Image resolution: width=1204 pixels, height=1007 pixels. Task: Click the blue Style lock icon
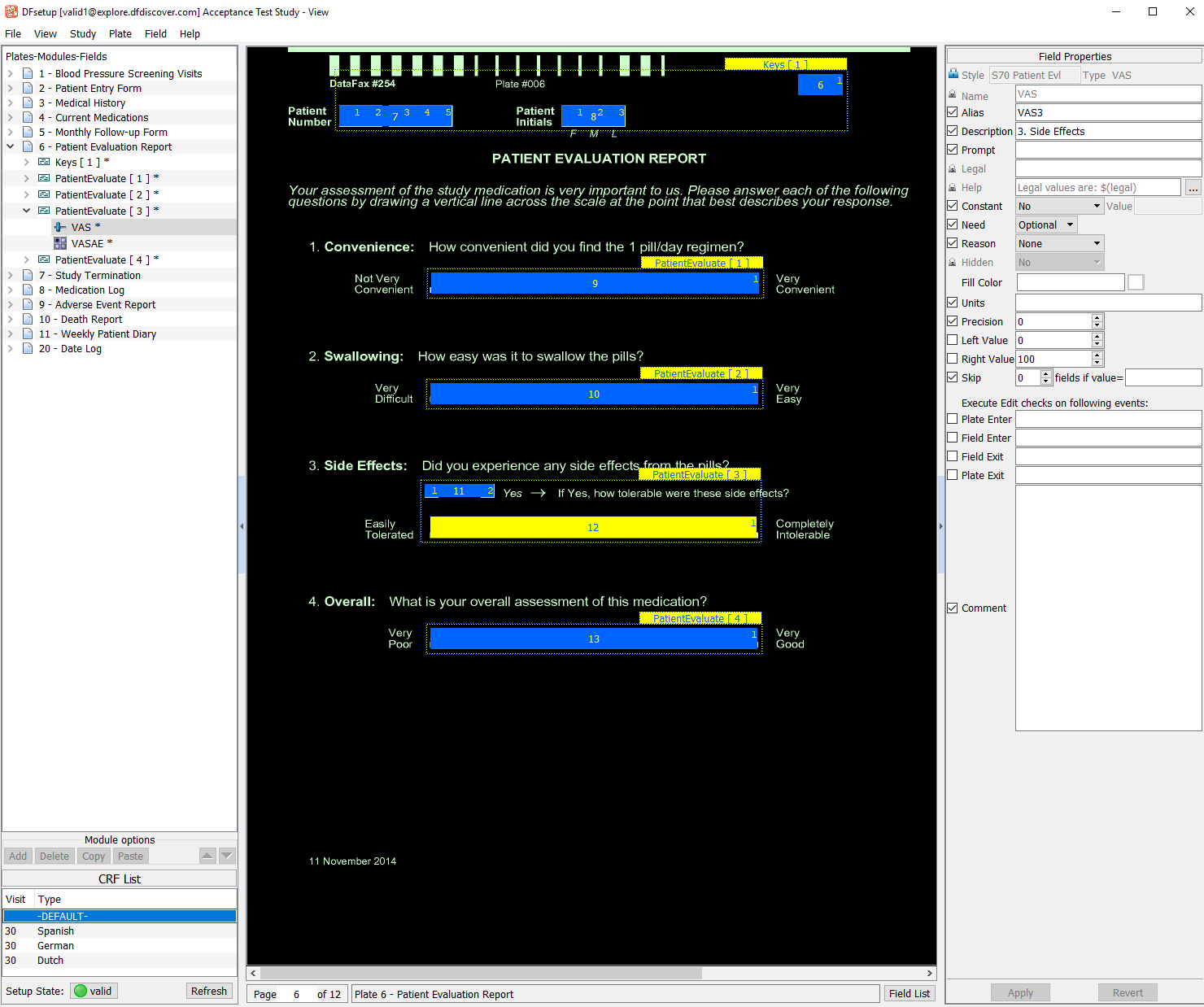[953, 75]
